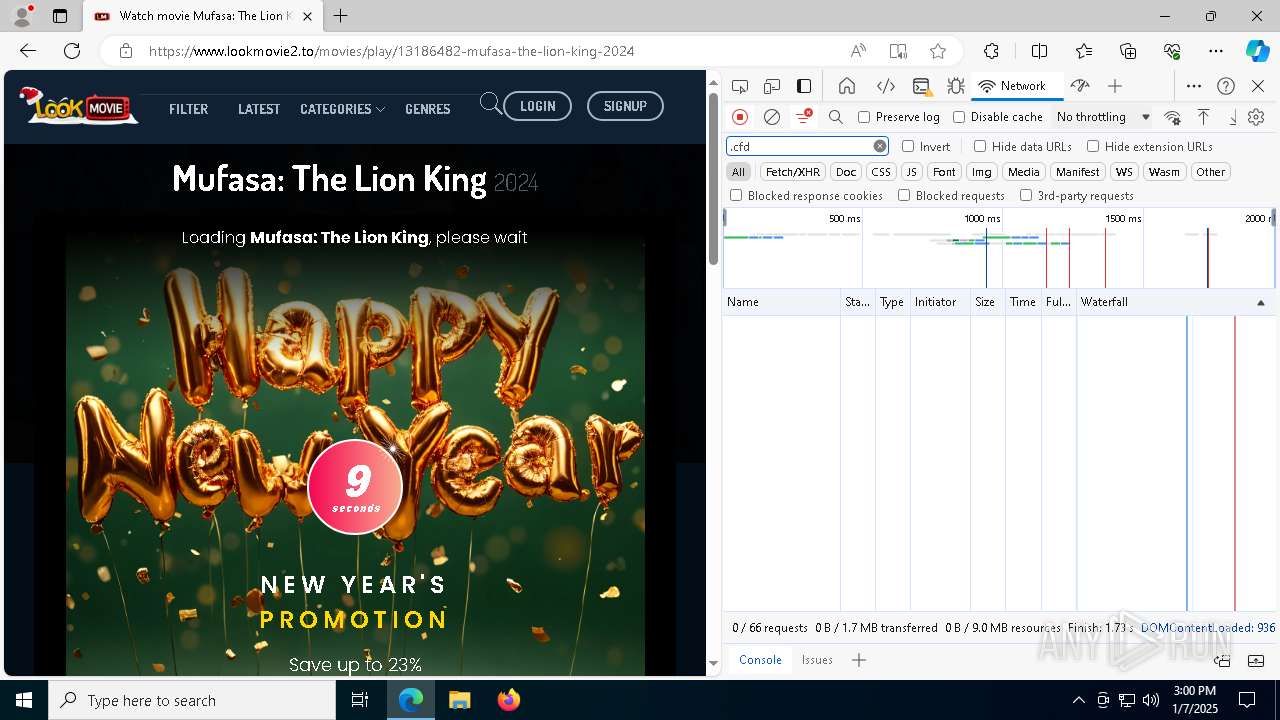Clear the .cfd filter text
1280x720 pixels.
pos(880,146)
